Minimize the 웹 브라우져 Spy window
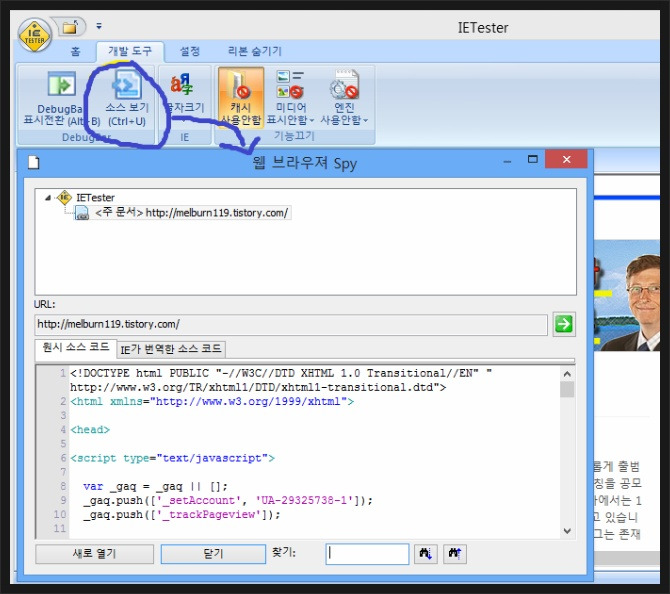The height and width of the screenshot is (594, 670). point(507,161)
